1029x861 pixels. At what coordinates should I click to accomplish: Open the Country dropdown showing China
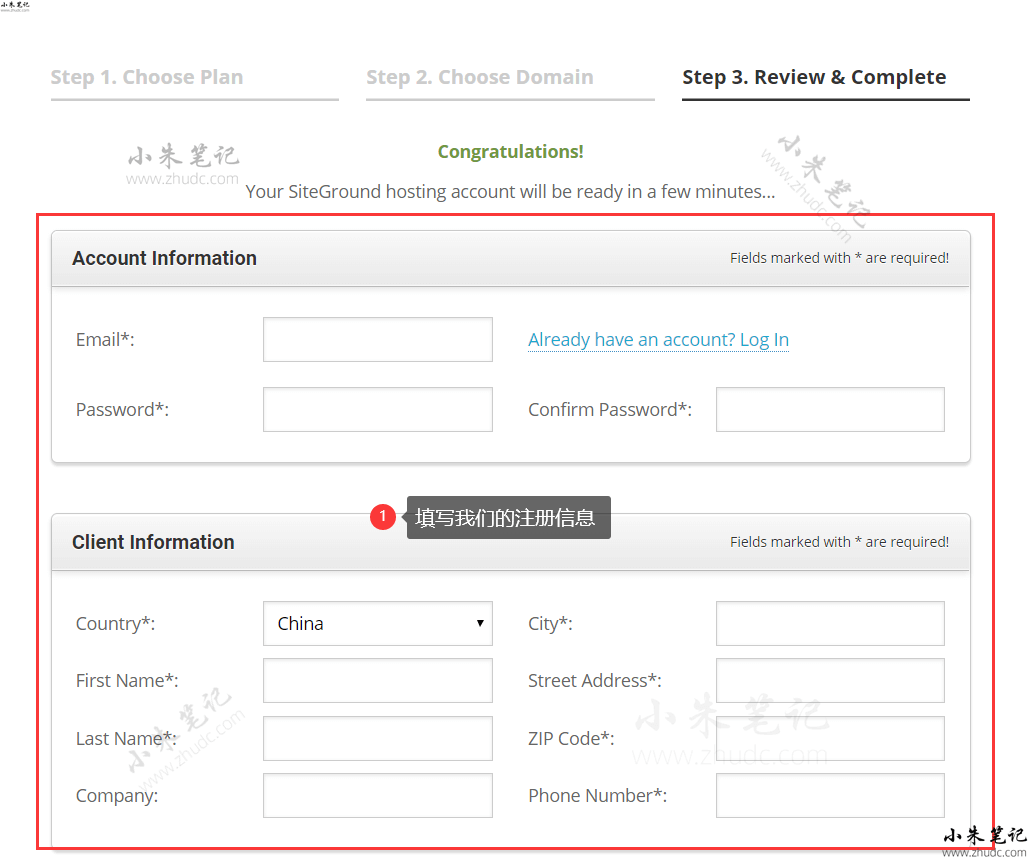(x=377, y=623)
